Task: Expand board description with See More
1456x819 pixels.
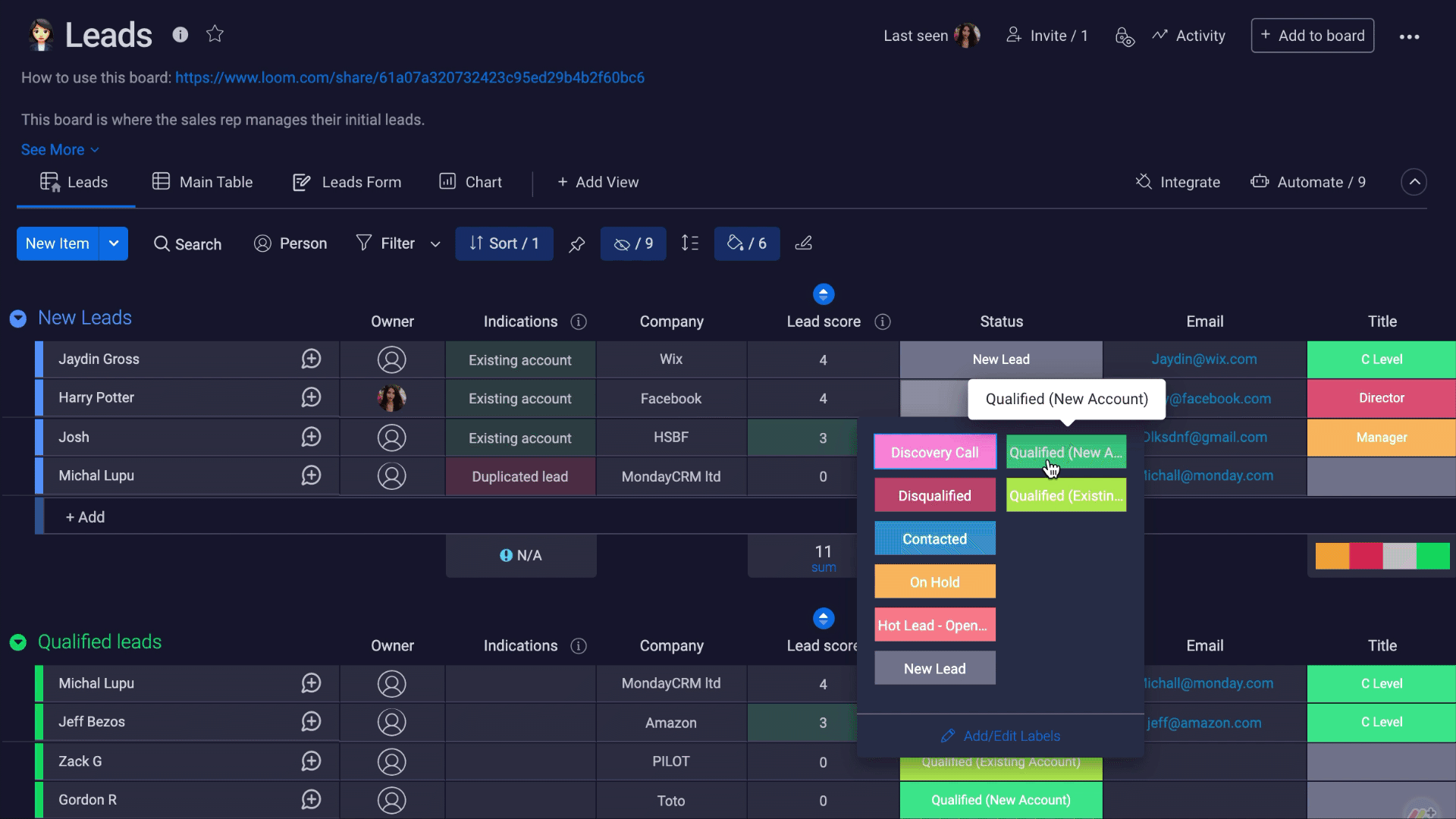Action: (x=60, y=150)
